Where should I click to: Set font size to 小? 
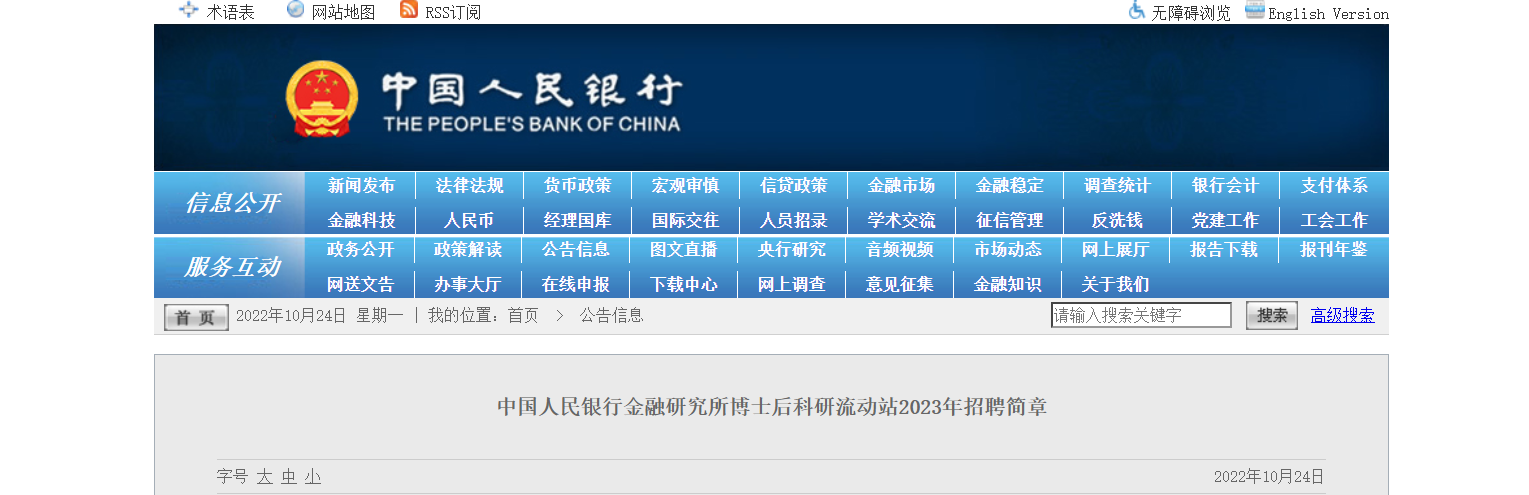click(313, 477)
